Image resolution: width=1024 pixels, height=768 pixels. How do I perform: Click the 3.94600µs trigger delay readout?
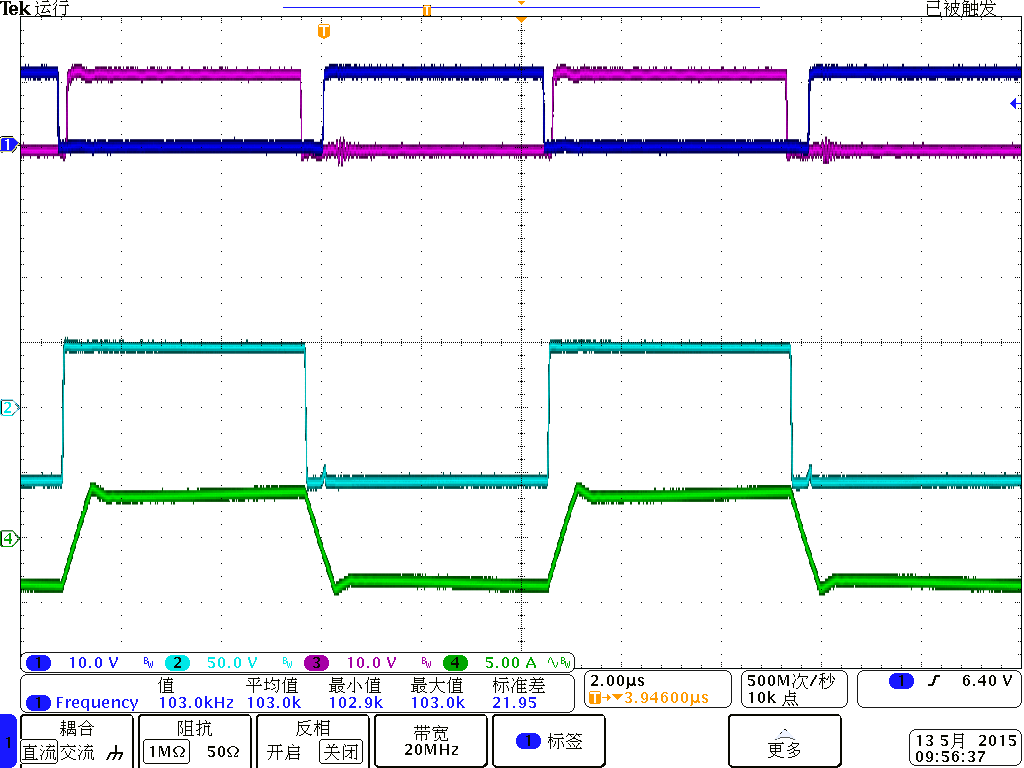coord(667,697)
